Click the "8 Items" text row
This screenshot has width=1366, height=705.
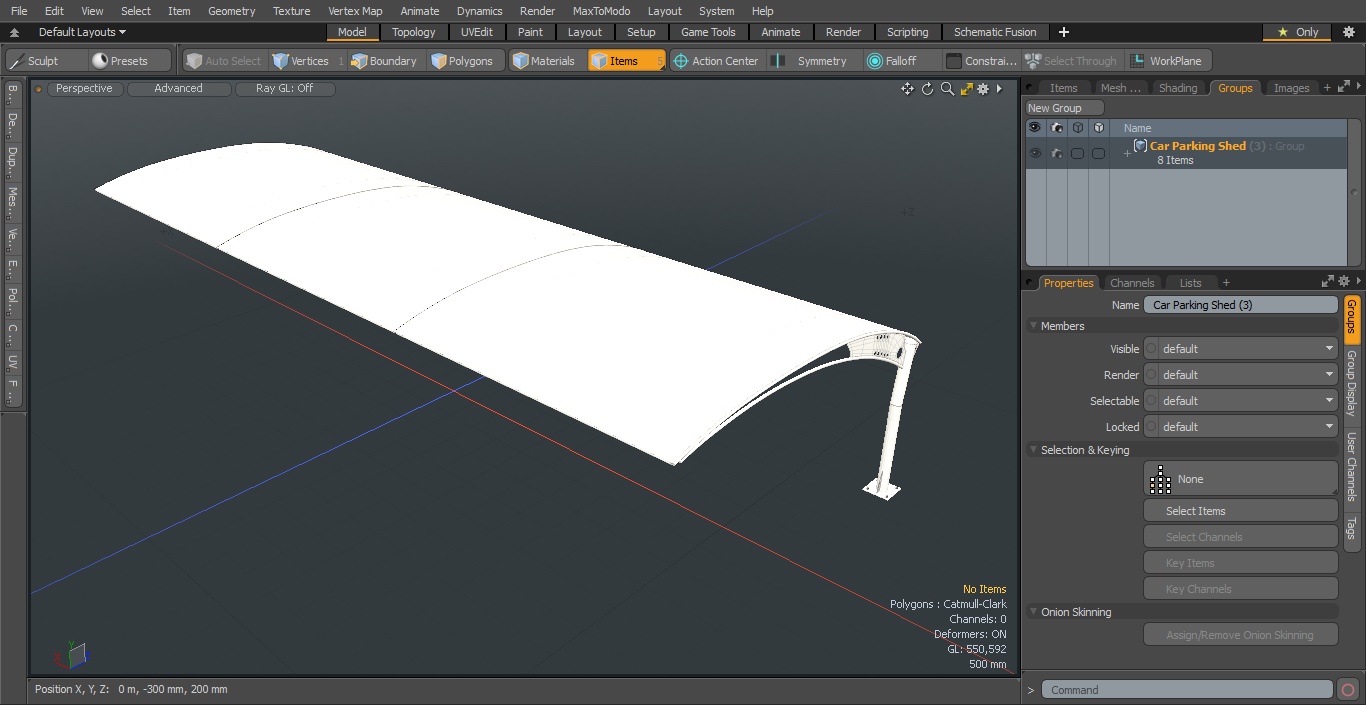point(1175,160)
